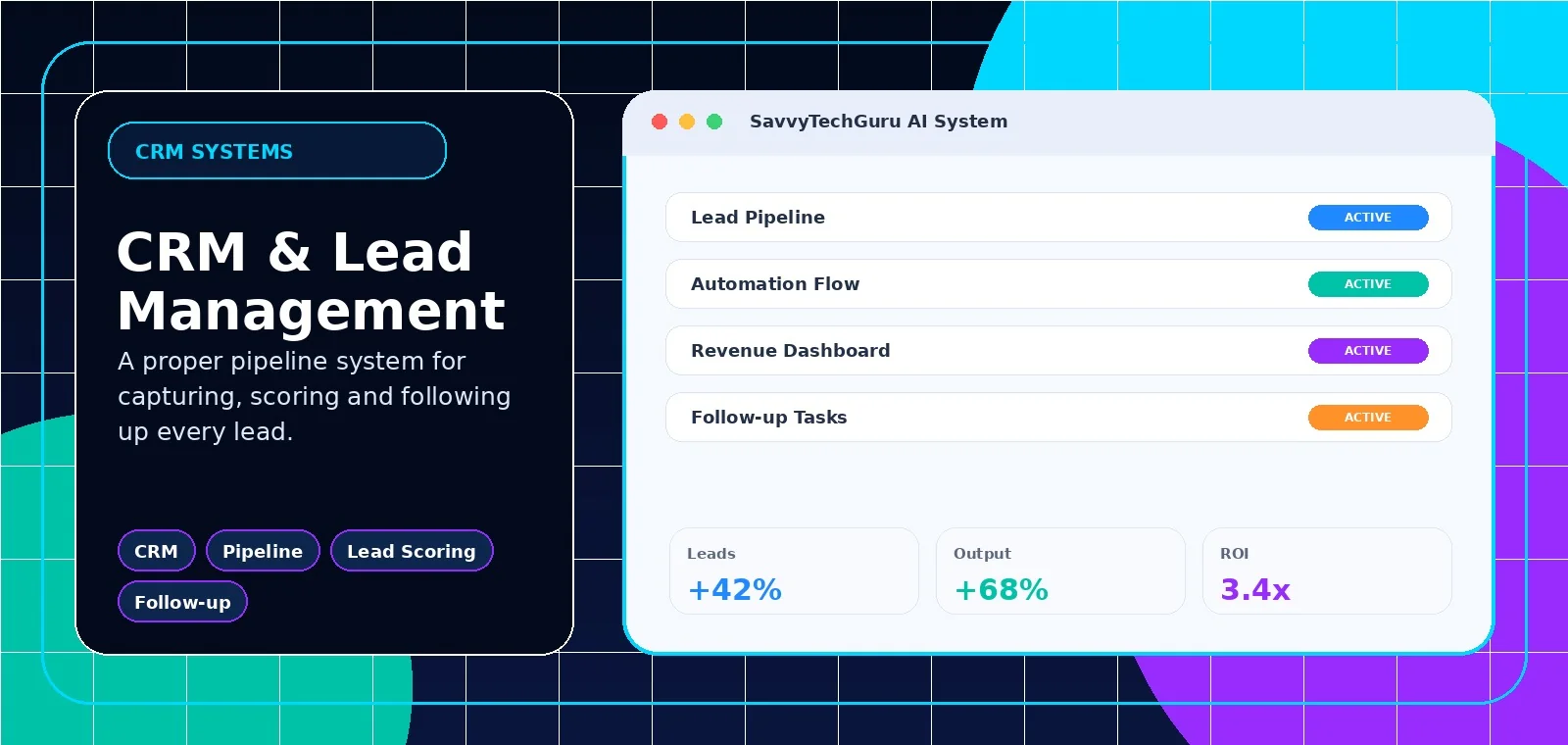Image resolution: width=1568 pixels, height=745 pixels.
Task: Select the CRM SYSTEMS category badge
Action: (277, 151)
